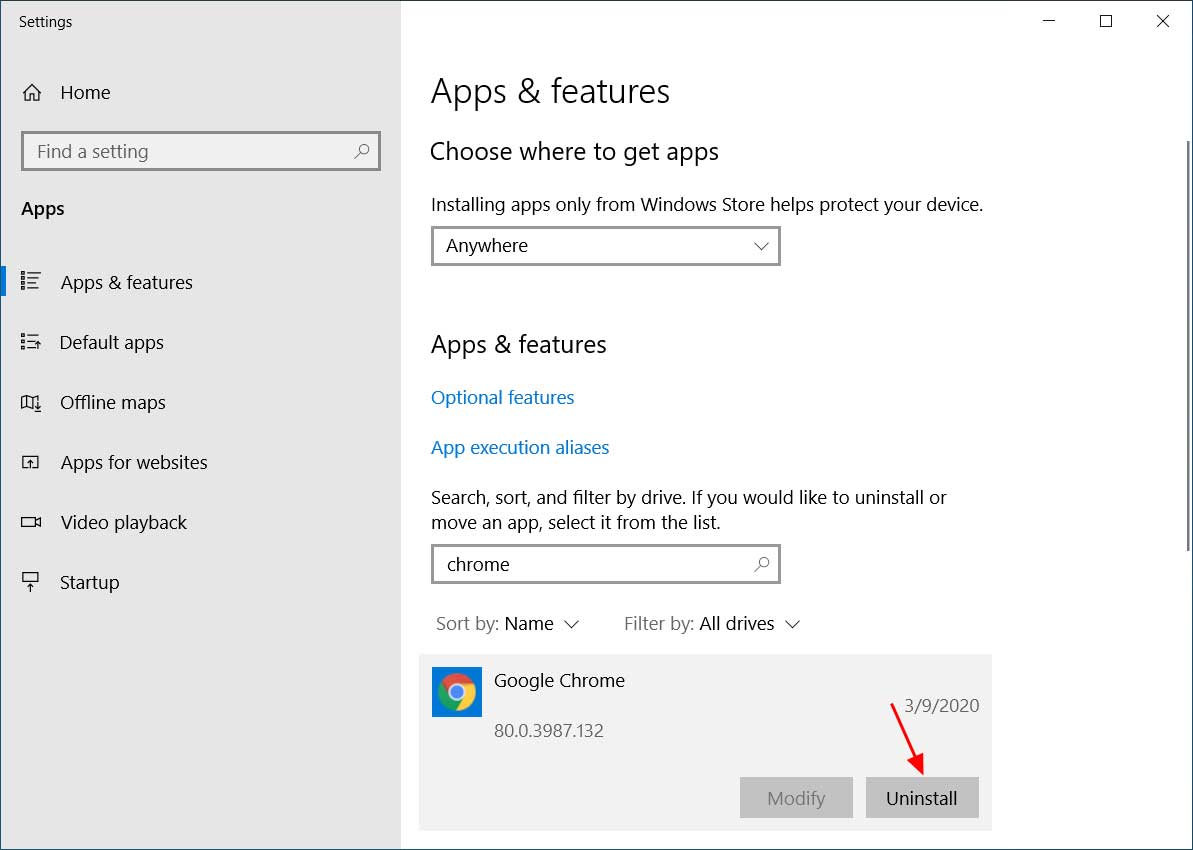1193x850 pixels.
Task: Go back to Settings Home
Action: tap(85, 93)
